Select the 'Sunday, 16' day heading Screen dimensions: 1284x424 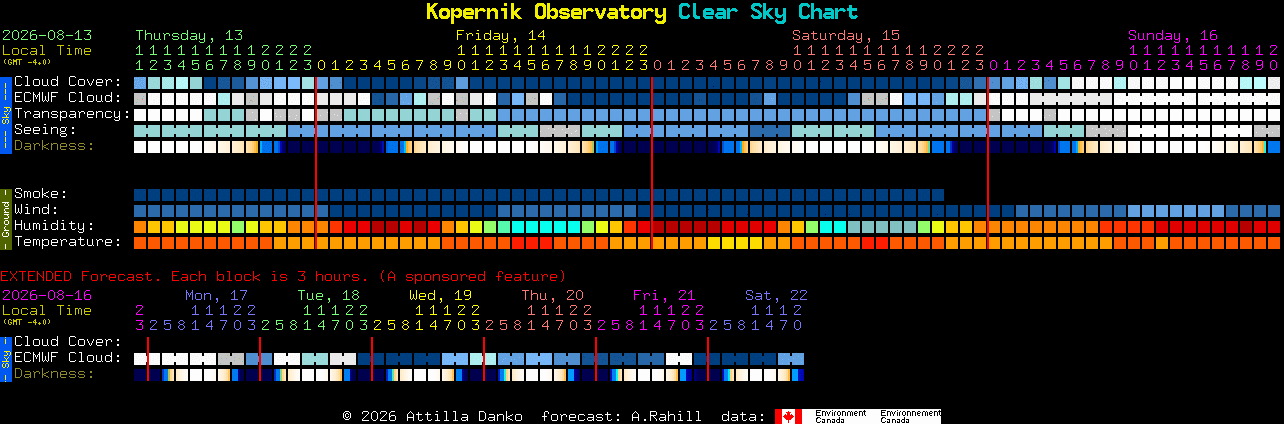pyautogui.click(x=1173, y=35)
